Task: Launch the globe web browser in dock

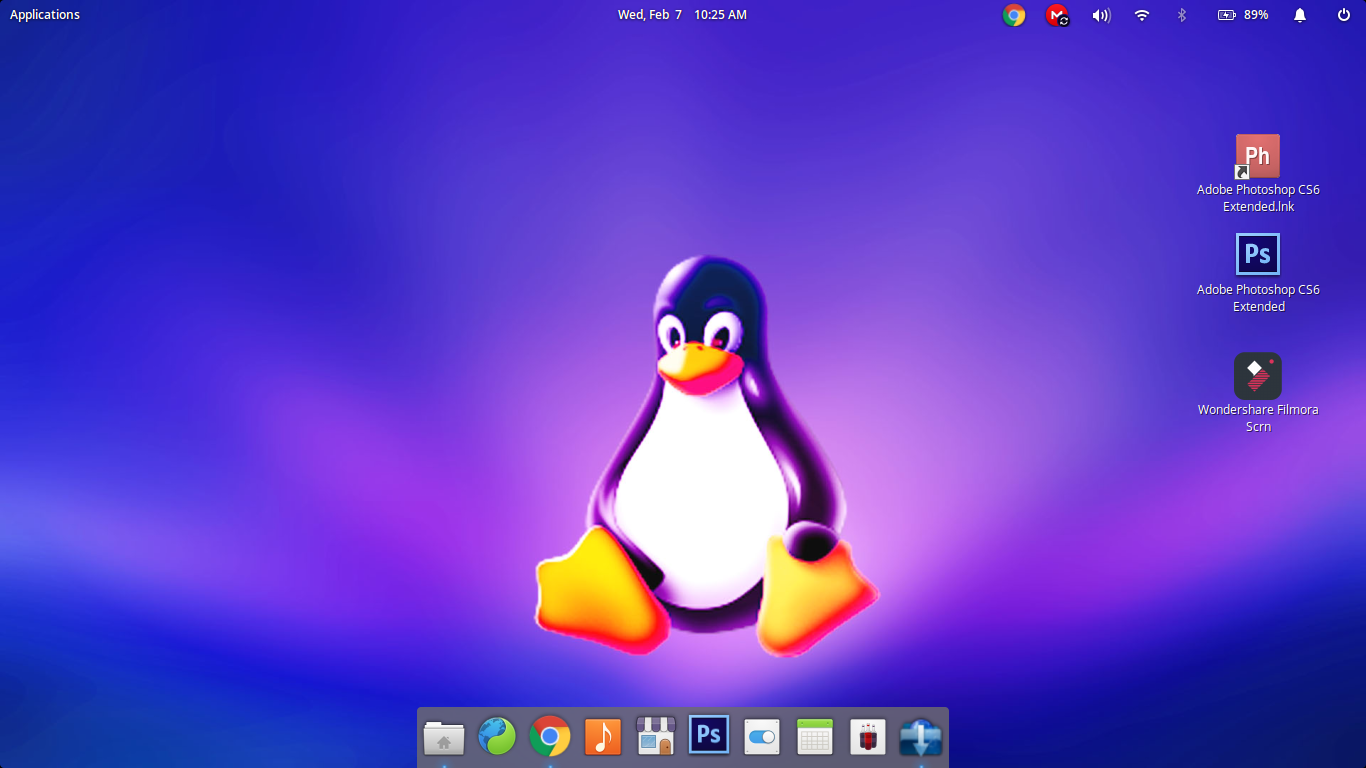Action: click(x=497, y=737)
